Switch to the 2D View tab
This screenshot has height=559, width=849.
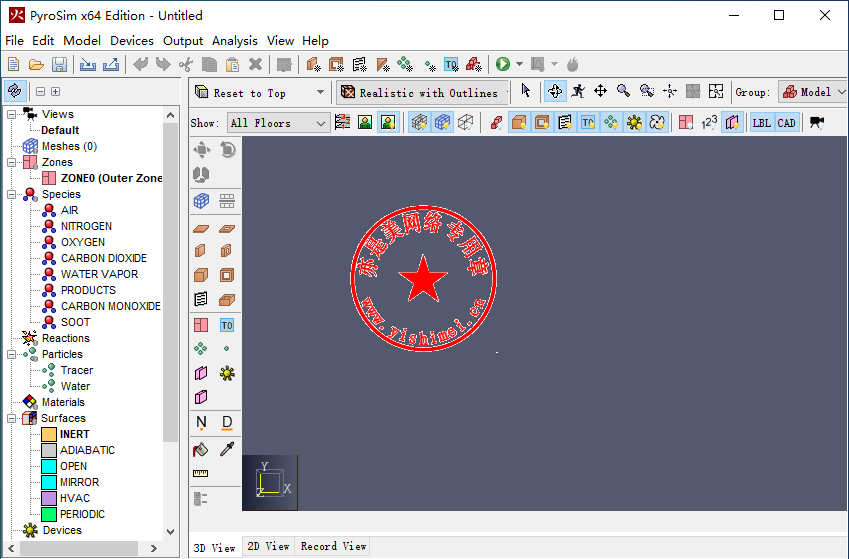268,546
